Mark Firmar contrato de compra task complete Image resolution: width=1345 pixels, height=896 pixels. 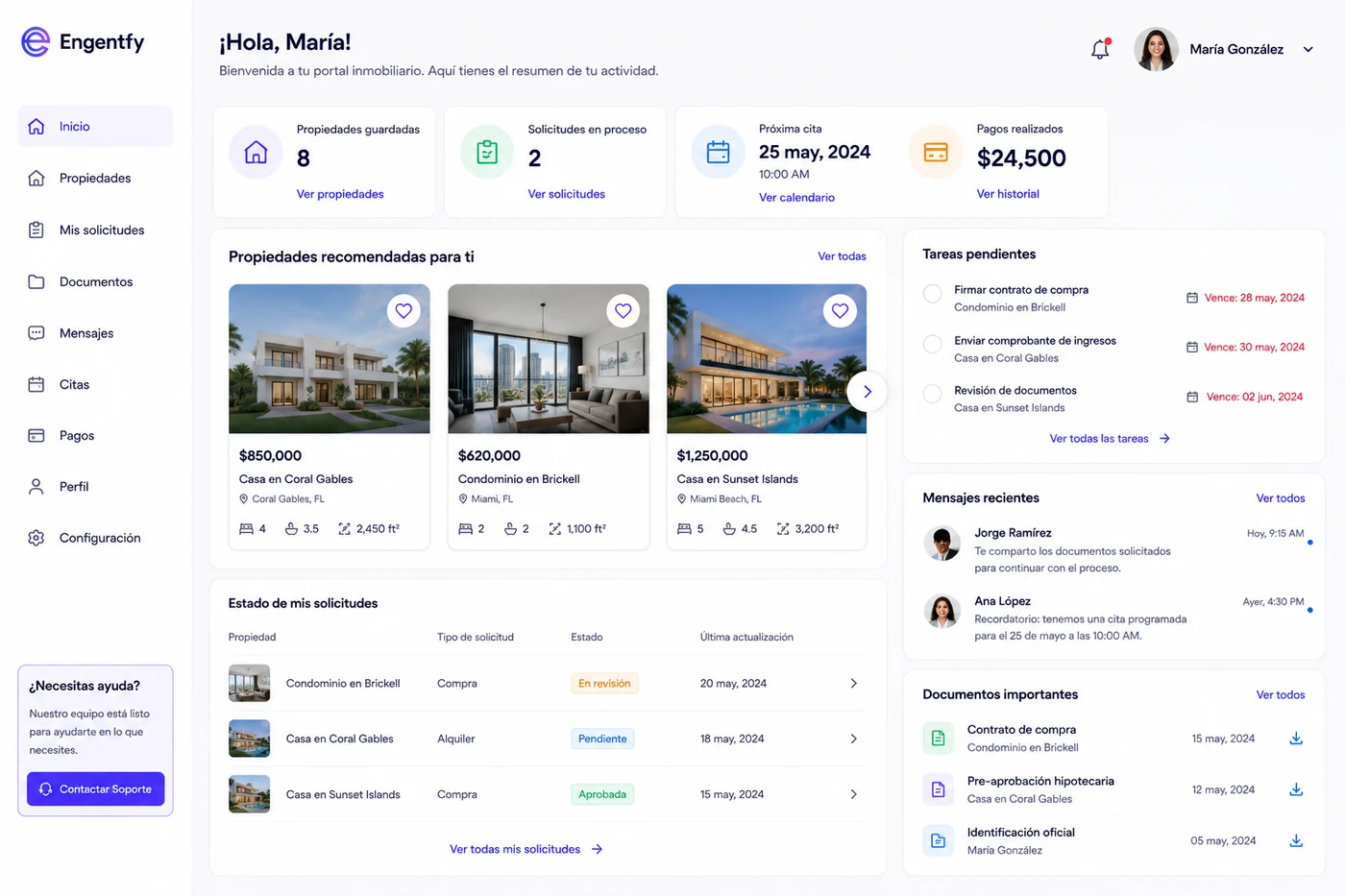pos(932,294)
